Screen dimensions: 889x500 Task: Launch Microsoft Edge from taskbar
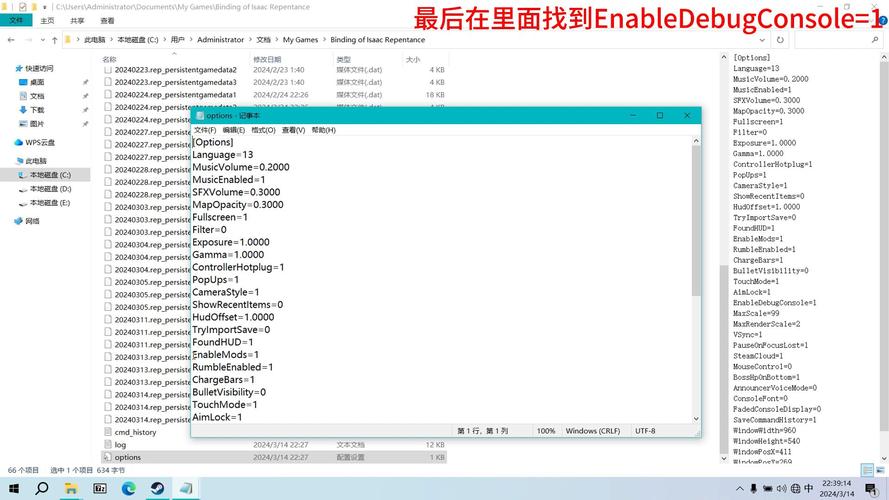pos(129,488)
